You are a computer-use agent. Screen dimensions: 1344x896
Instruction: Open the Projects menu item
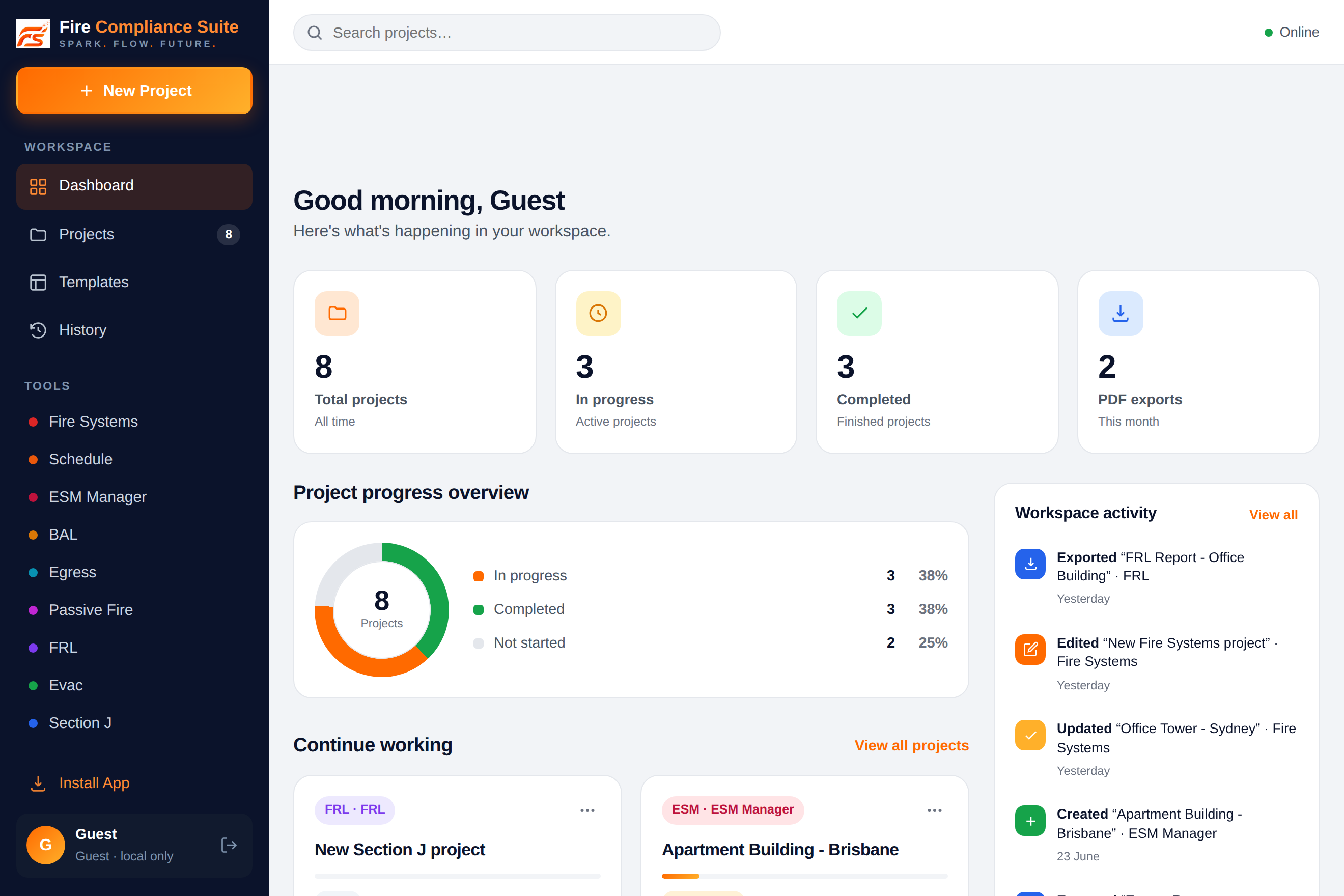(134, 234)
